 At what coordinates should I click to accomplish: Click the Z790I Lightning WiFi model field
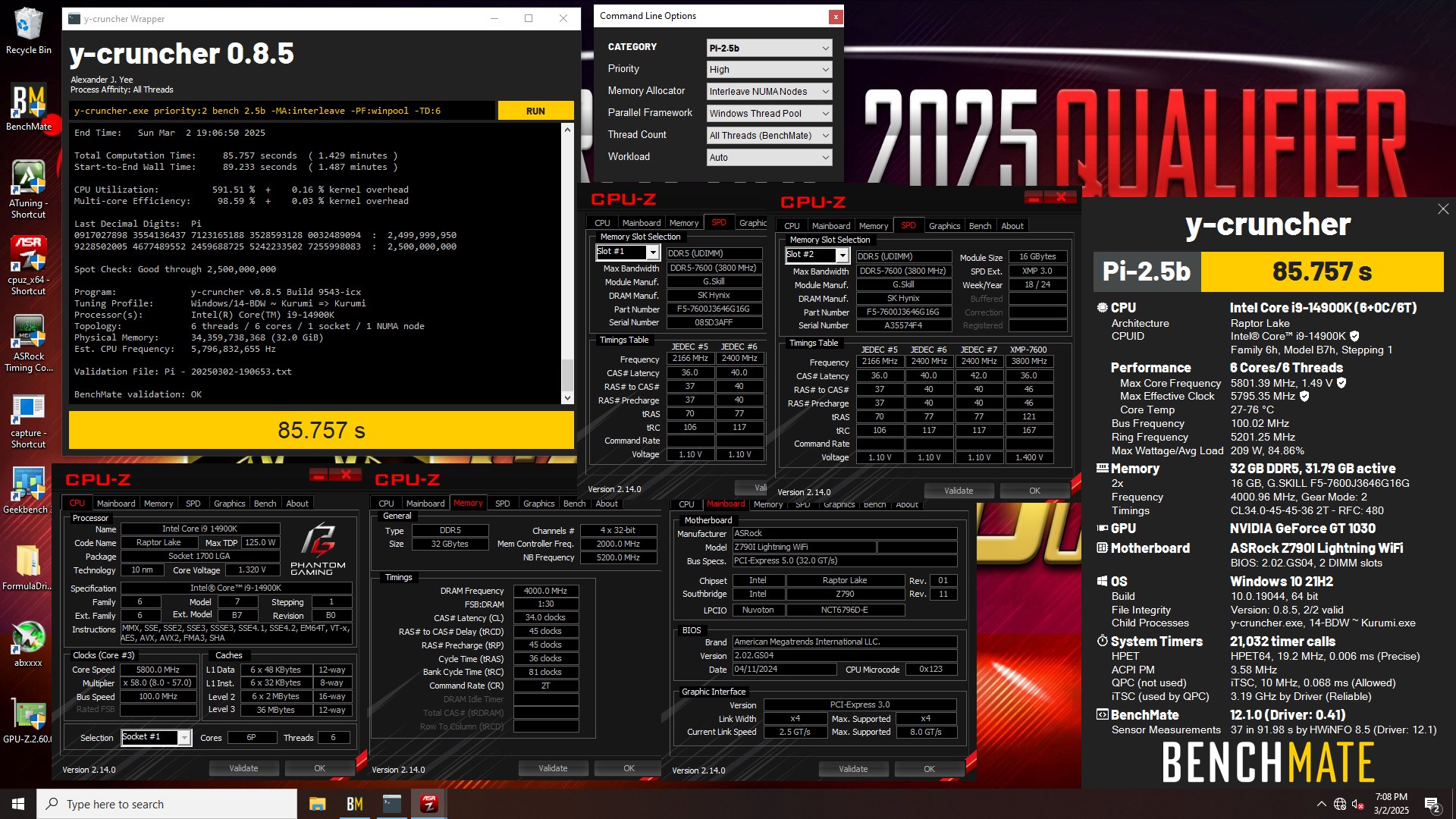click(803, 547)
